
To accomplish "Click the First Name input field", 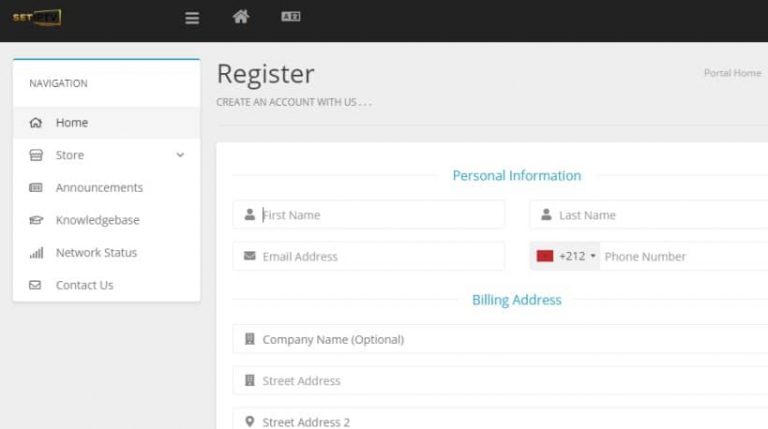I will tap(380, 215).
